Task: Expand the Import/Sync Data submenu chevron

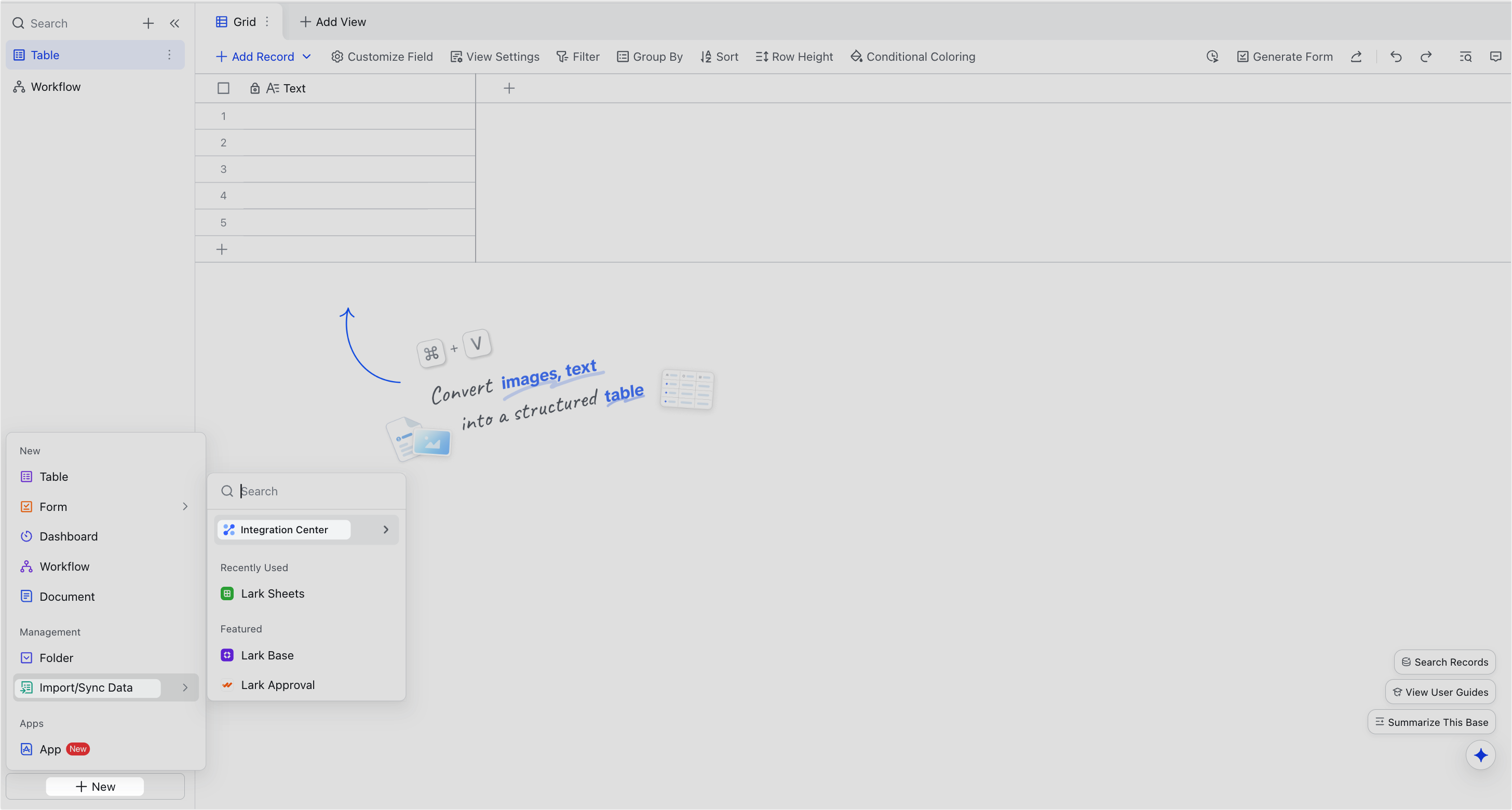Action: point(185,687)
